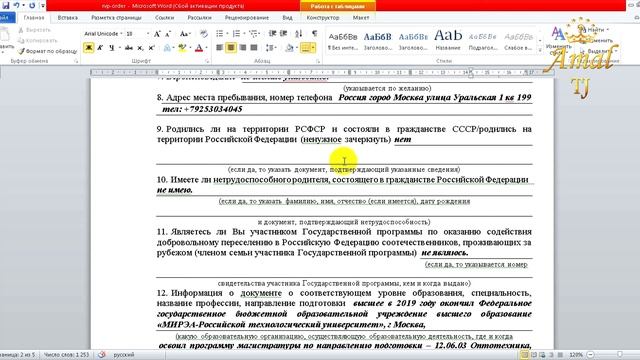
Task: Open the font color dropdown arrow
Action: coord(206,48)
